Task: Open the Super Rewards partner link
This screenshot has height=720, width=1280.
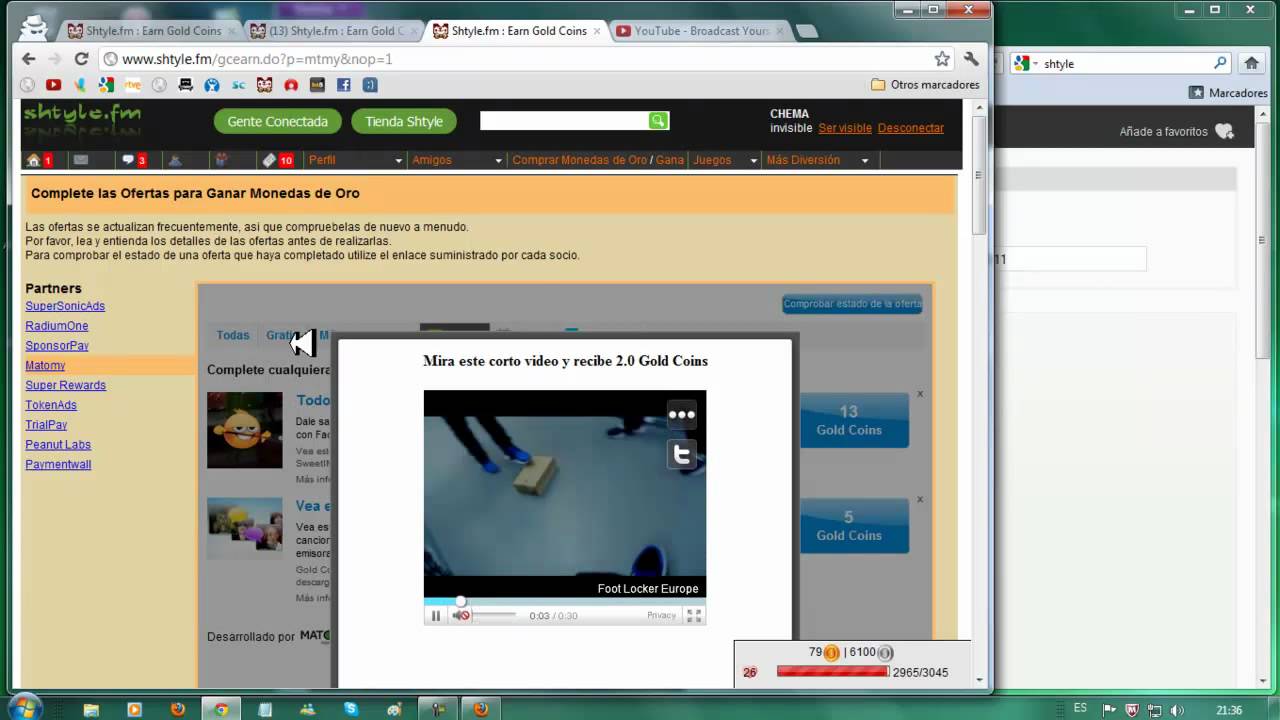Action: [x=65, y=385]
